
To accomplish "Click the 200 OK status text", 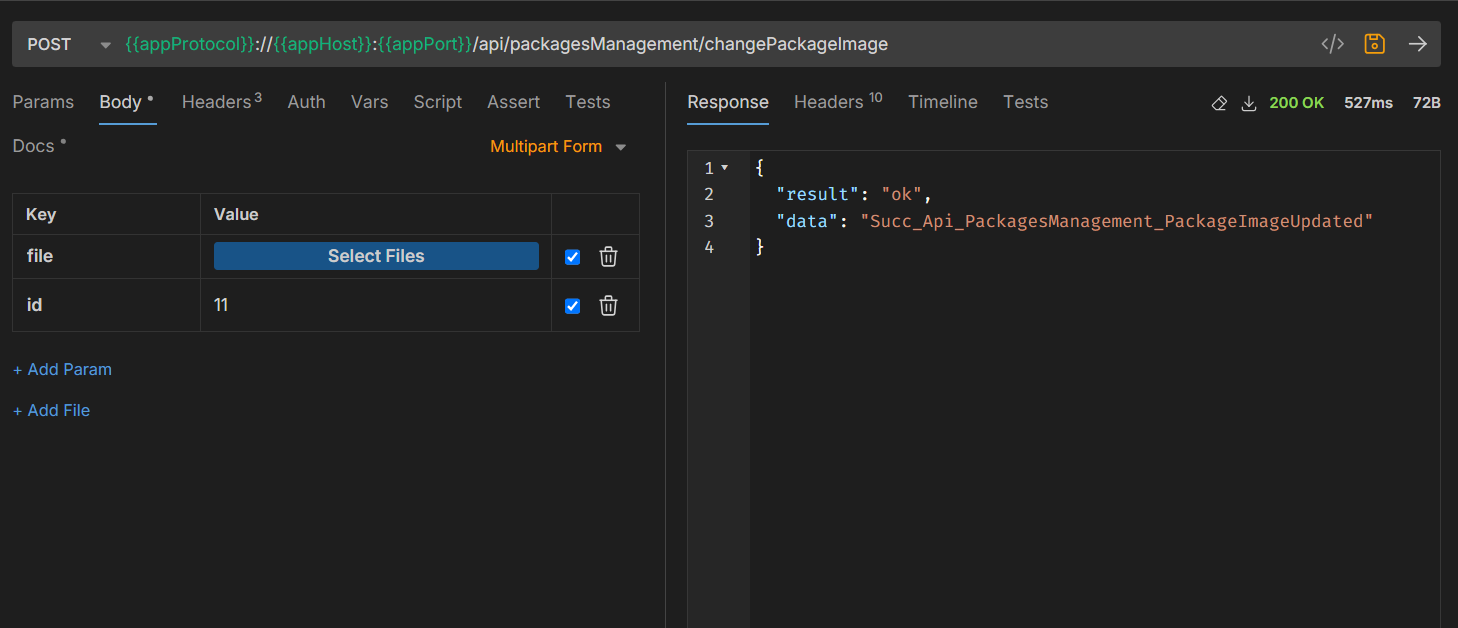I will pos(1297,103).
